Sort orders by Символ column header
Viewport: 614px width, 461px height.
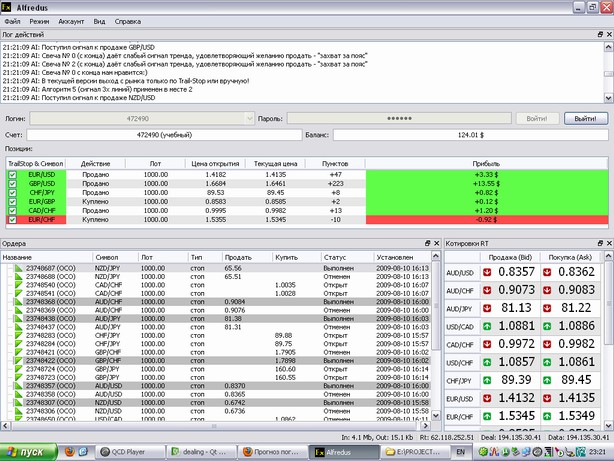pos(115,257)
